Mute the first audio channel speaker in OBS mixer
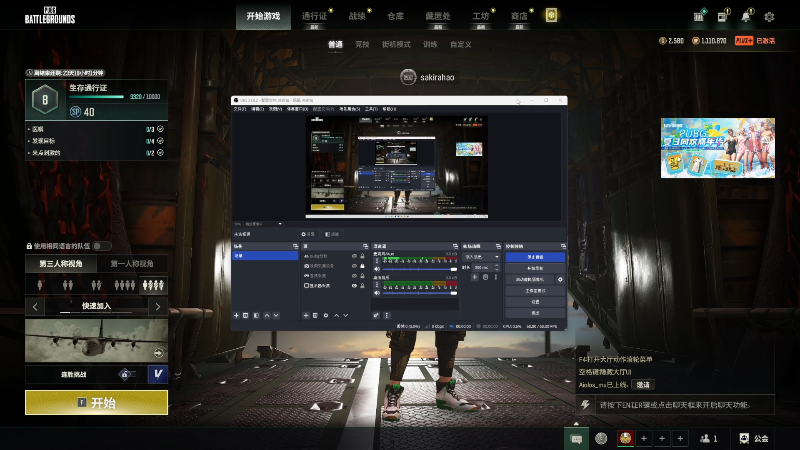The width and height of the screenshot is (800, 450). (377, 269)
